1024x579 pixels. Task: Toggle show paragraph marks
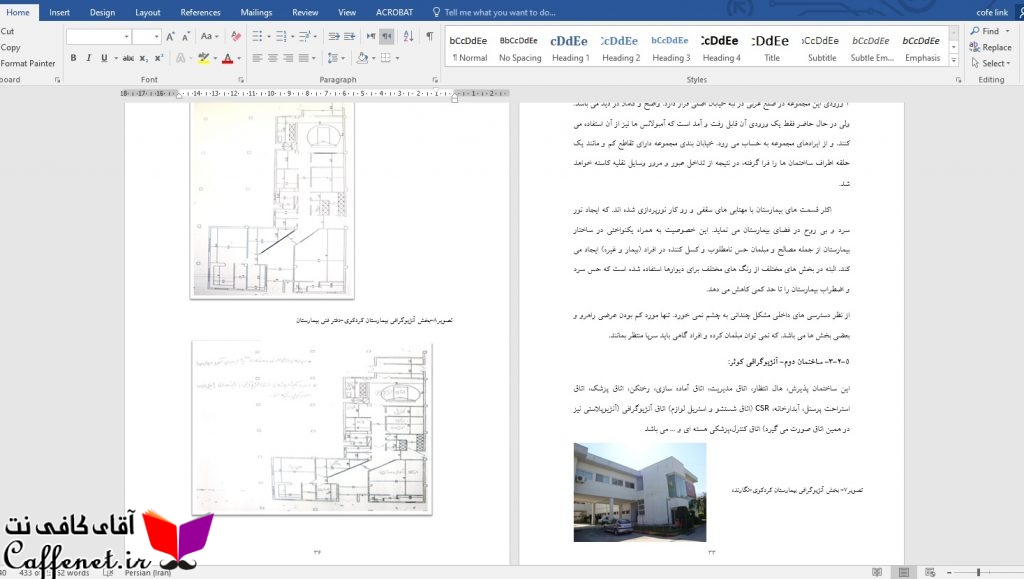point(430,37)
